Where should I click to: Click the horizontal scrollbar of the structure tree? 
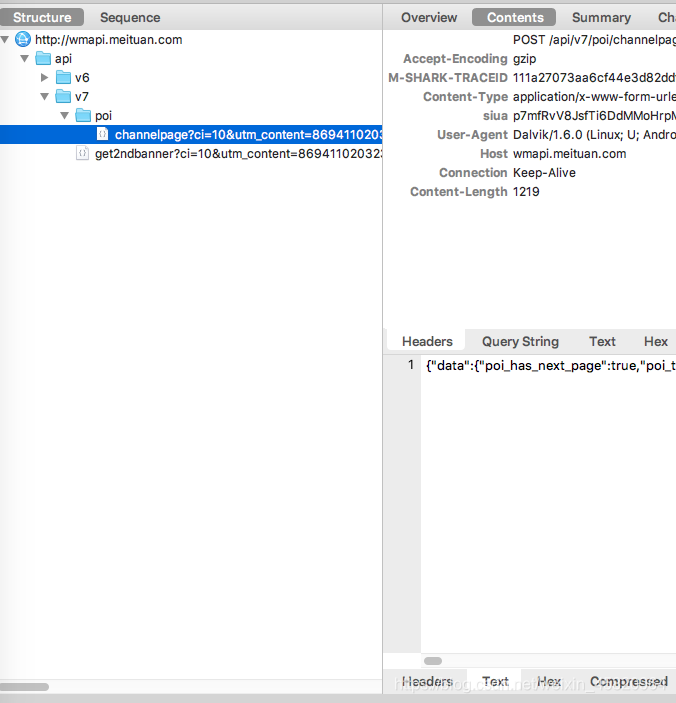(x=24, y=686)
